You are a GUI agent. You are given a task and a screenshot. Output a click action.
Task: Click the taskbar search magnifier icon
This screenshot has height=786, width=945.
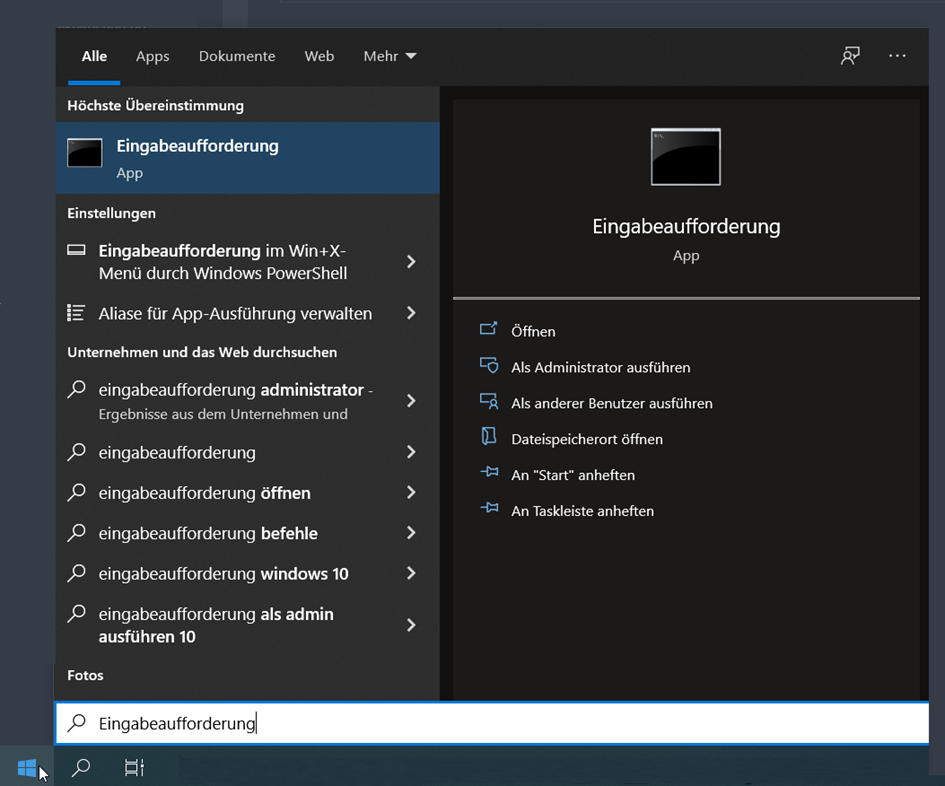point(81,768)
